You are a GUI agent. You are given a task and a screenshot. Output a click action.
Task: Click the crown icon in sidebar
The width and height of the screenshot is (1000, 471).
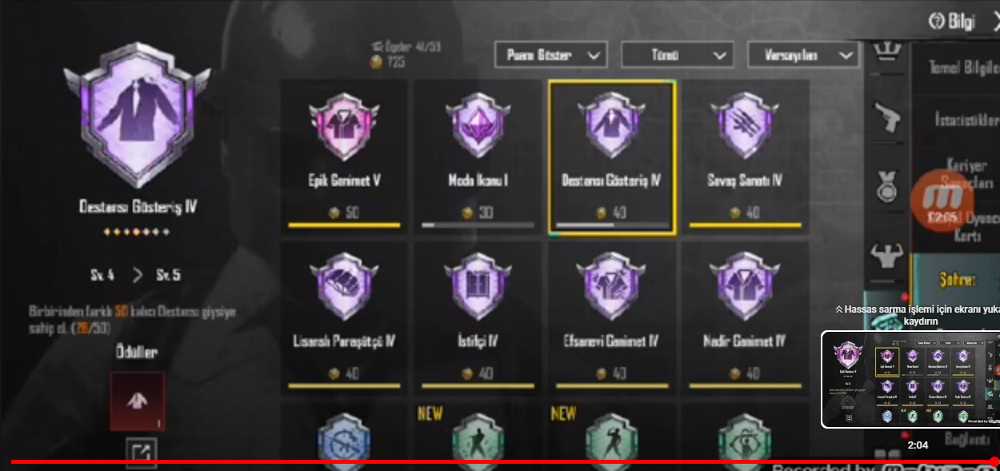(x=886, y=52)
